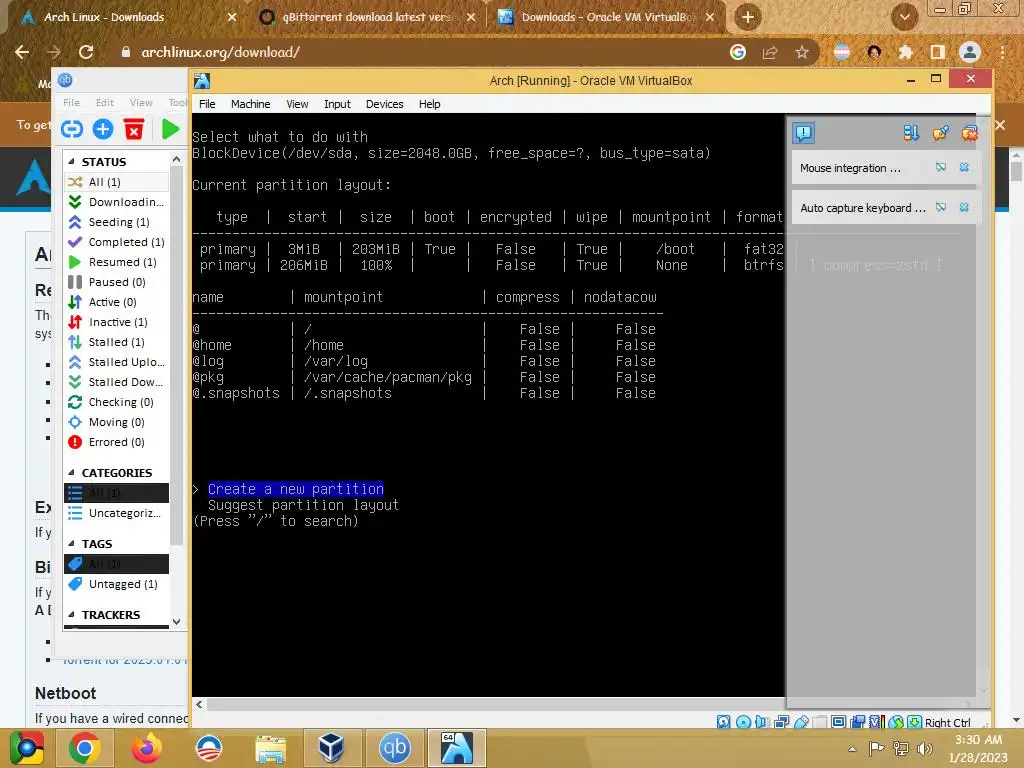Open the VirtualBox Devices menu
1024x768 pixels.
click(x=385, y=104)
